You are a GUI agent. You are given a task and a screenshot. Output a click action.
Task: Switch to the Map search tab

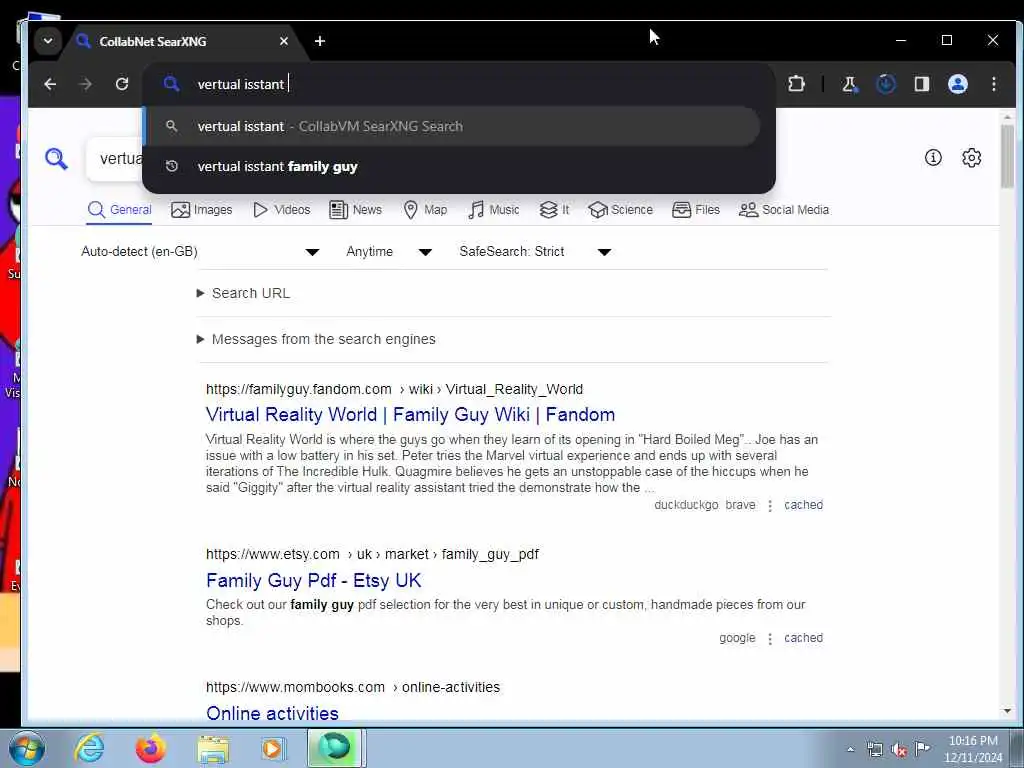click(x=425, y=210)
